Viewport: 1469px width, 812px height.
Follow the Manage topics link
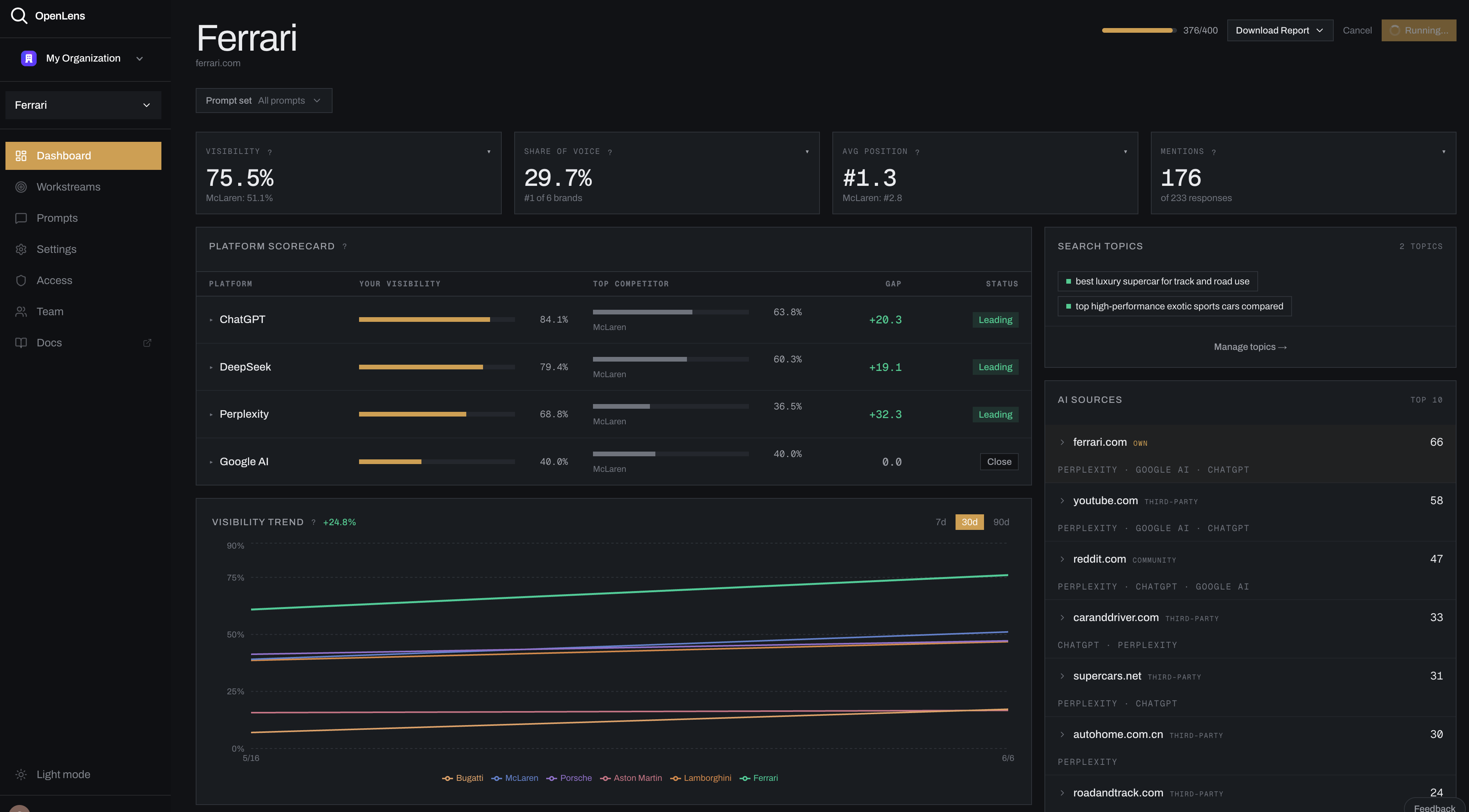coord(1250,347)
